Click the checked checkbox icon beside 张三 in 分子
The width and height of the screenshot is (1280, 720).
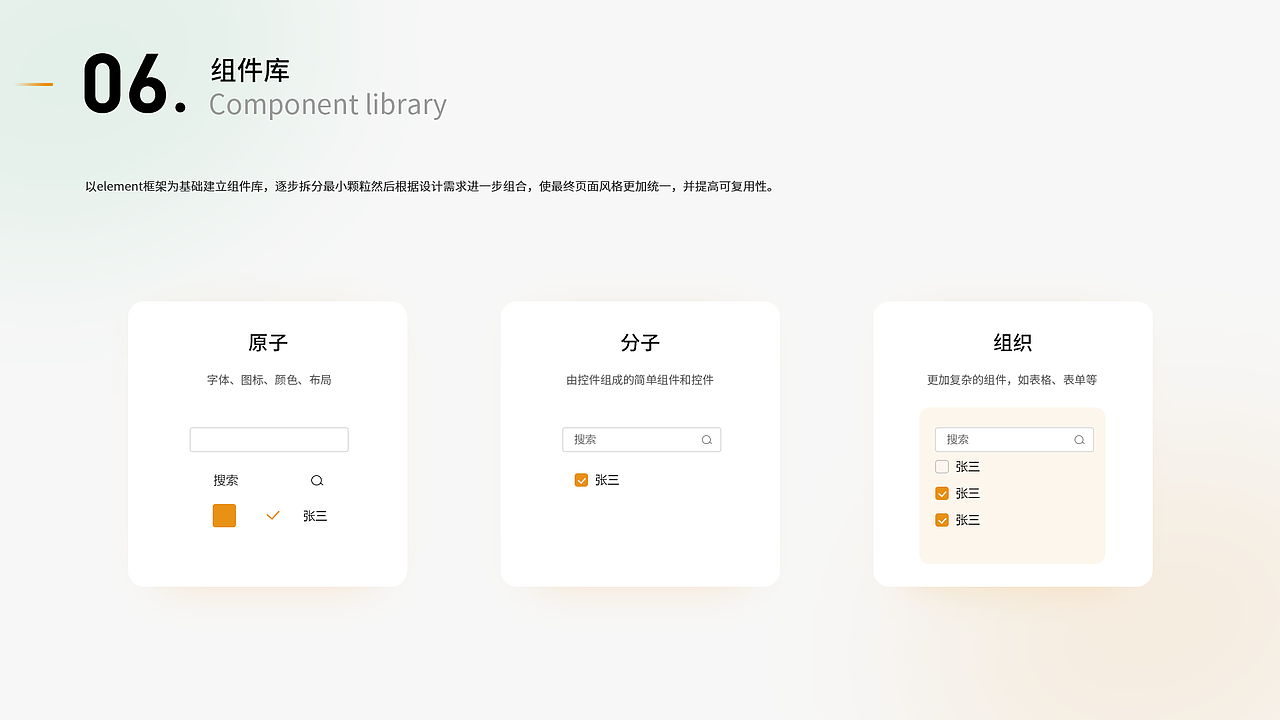[581, 479]
